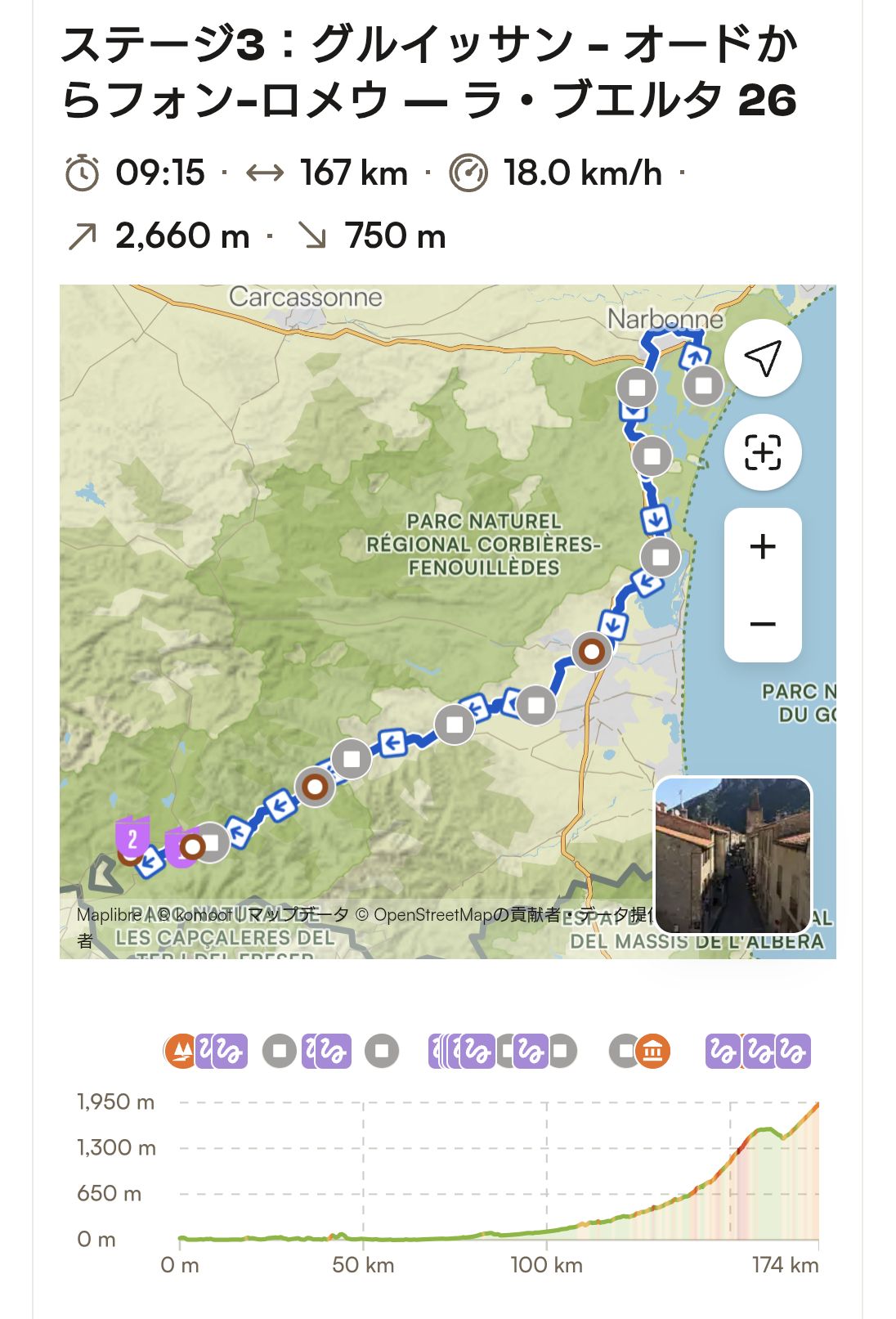Select the gray waypoint marker right of Narbonne
Image resolution: width=896 pixels, height=1319 pixels.
pyautogui.click(x=703, y=385)
